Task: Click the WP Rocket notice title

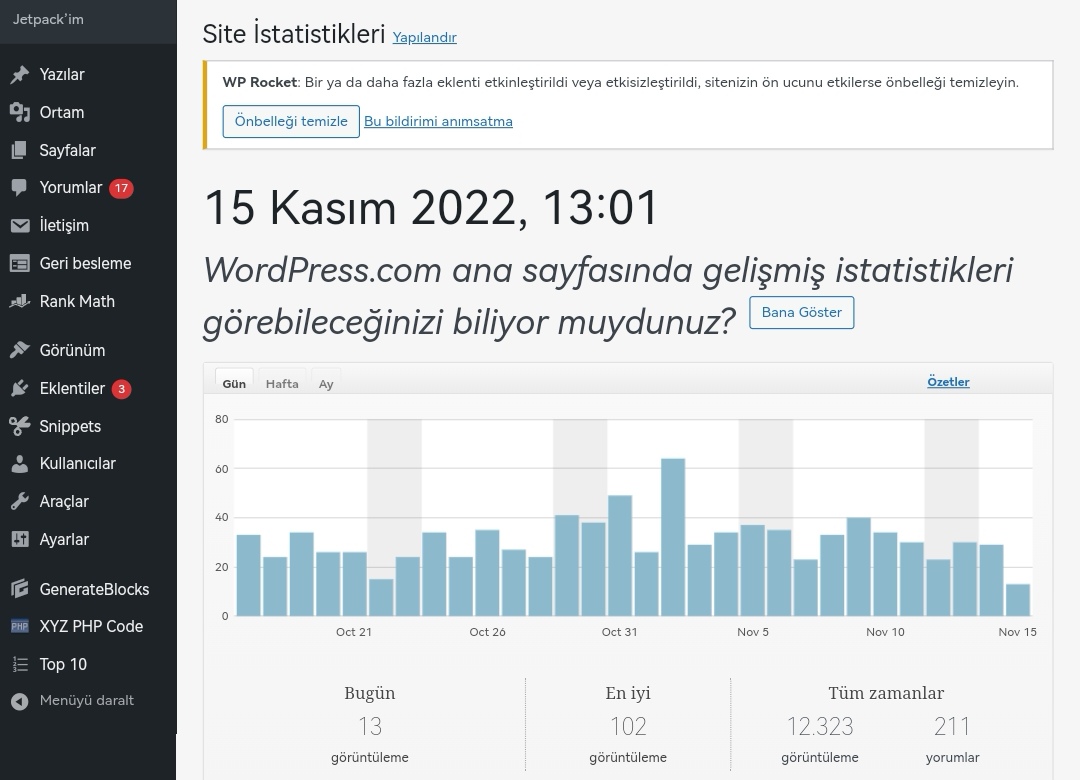Action: coord(260,82)
